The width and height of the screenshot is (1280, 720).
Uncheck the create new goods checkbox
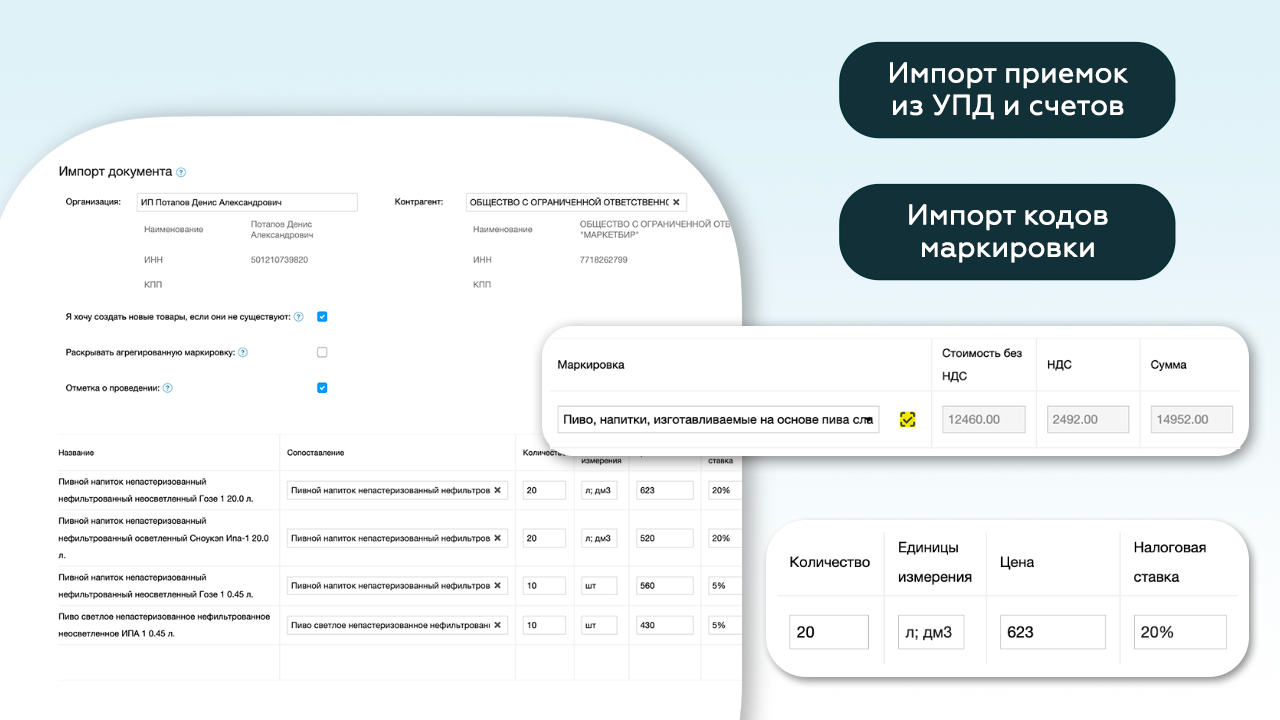pos(322,317)
